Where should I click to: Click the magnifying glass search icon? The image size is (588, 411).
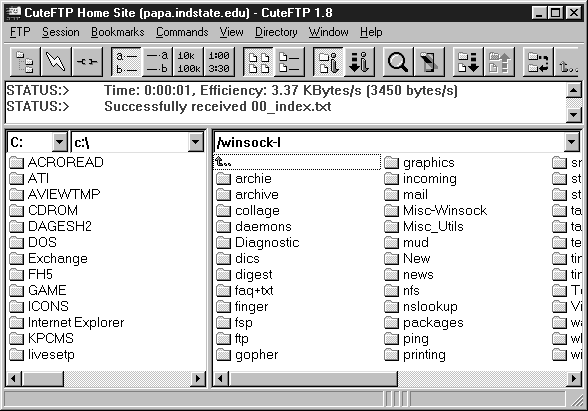[x=398, y=62]
